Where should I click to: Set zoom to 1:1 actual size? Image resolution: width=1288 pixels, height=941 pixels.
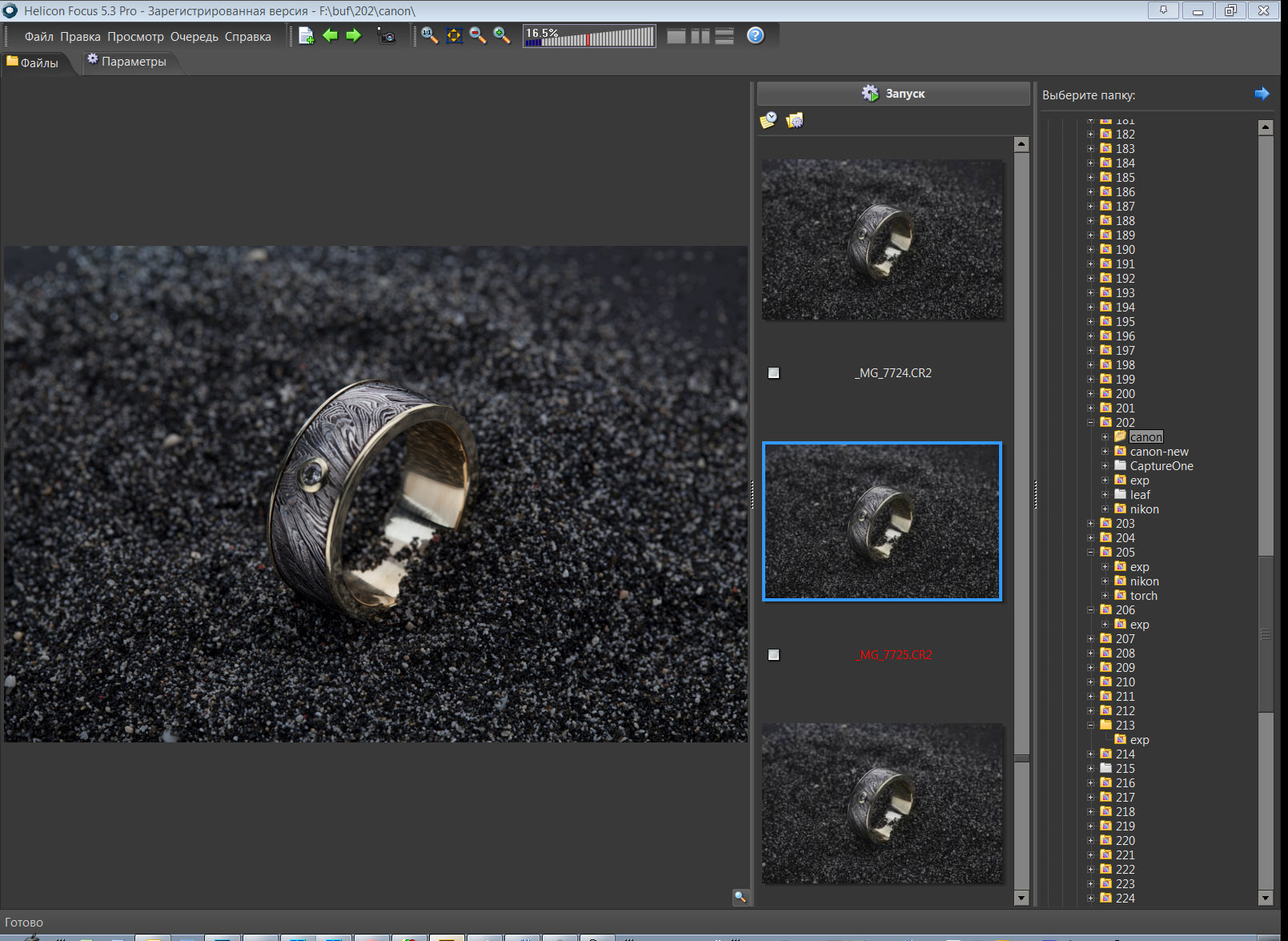[x=429, y=36]
